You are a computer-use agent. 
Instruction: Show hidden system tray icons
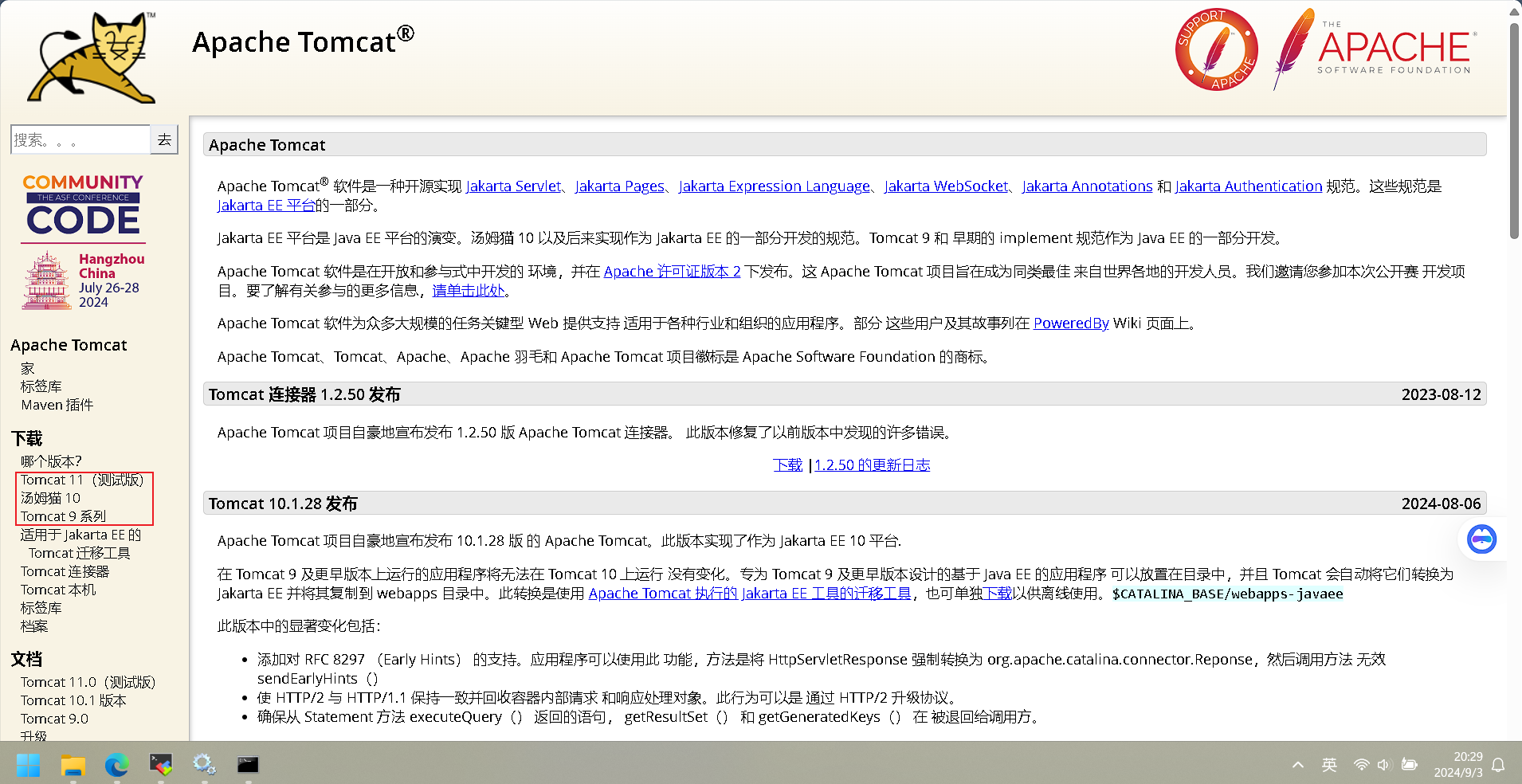(1298, 765)
